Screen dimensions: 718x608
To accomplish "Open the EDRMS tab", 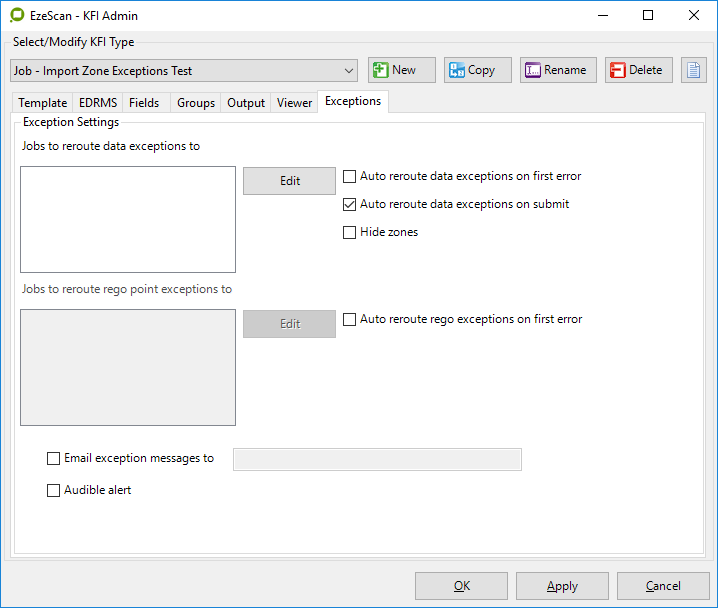I will (x=98, y=103).
